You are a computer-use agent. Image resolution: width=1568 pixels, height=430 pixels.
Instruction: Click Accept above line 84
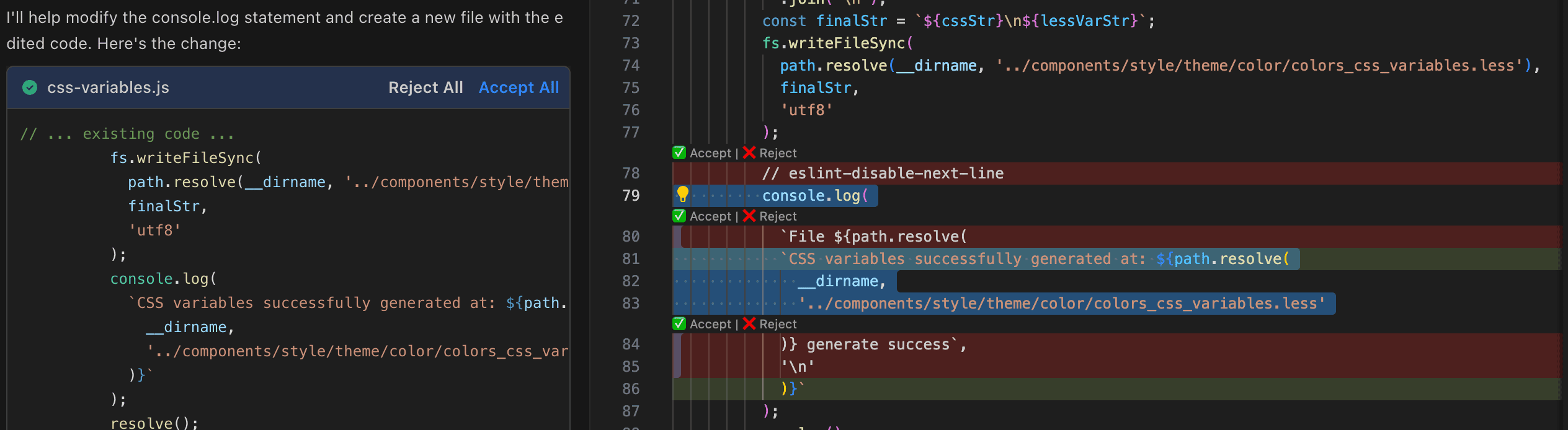pos(710,324)
